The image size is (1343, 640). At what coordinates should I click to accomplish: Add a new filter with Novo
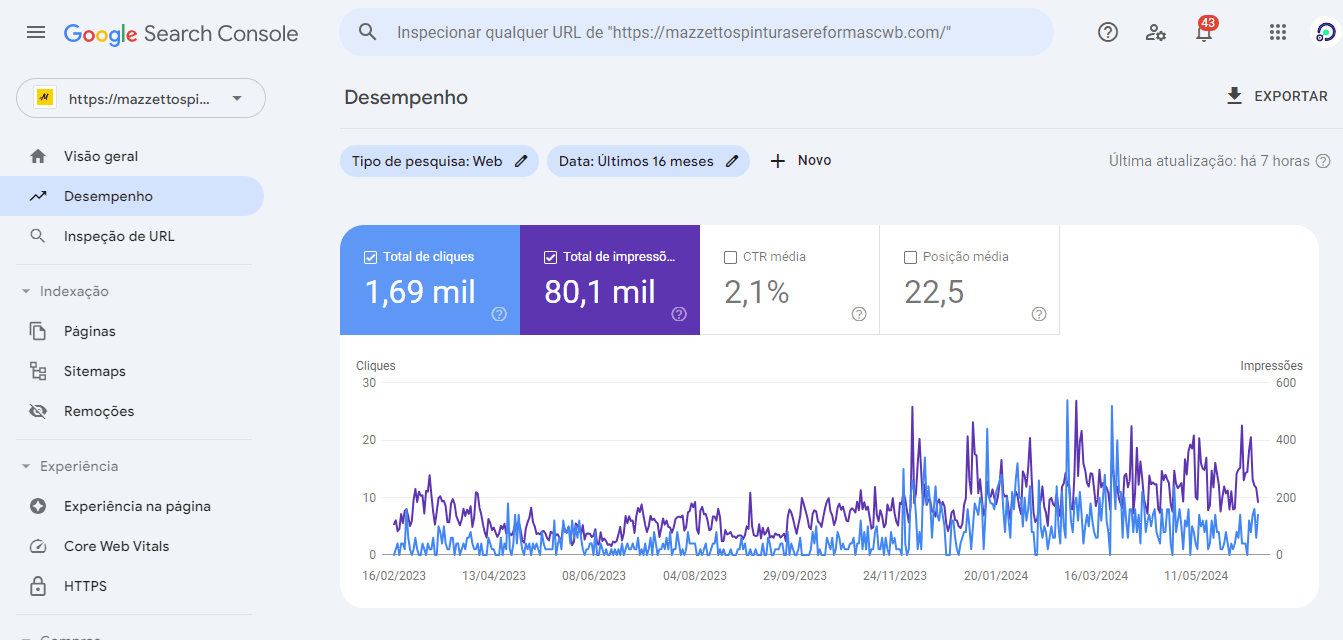[800, 161]
